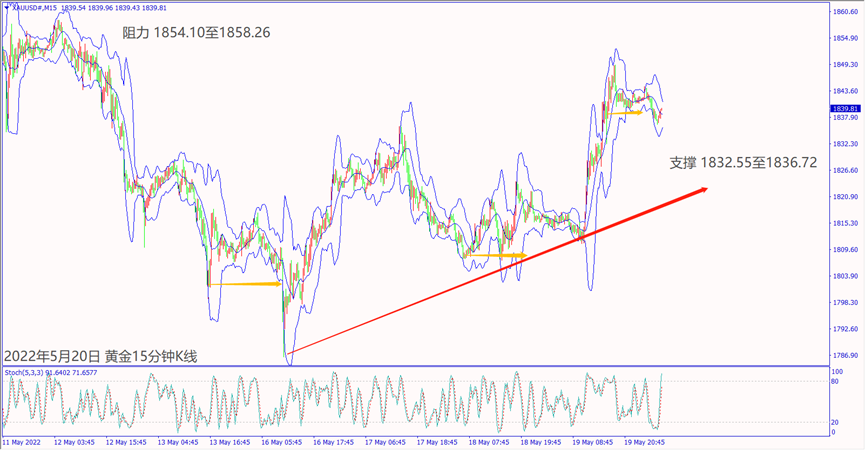
Task: Select the 1826.20 price axis label
Action: point(845,170)
